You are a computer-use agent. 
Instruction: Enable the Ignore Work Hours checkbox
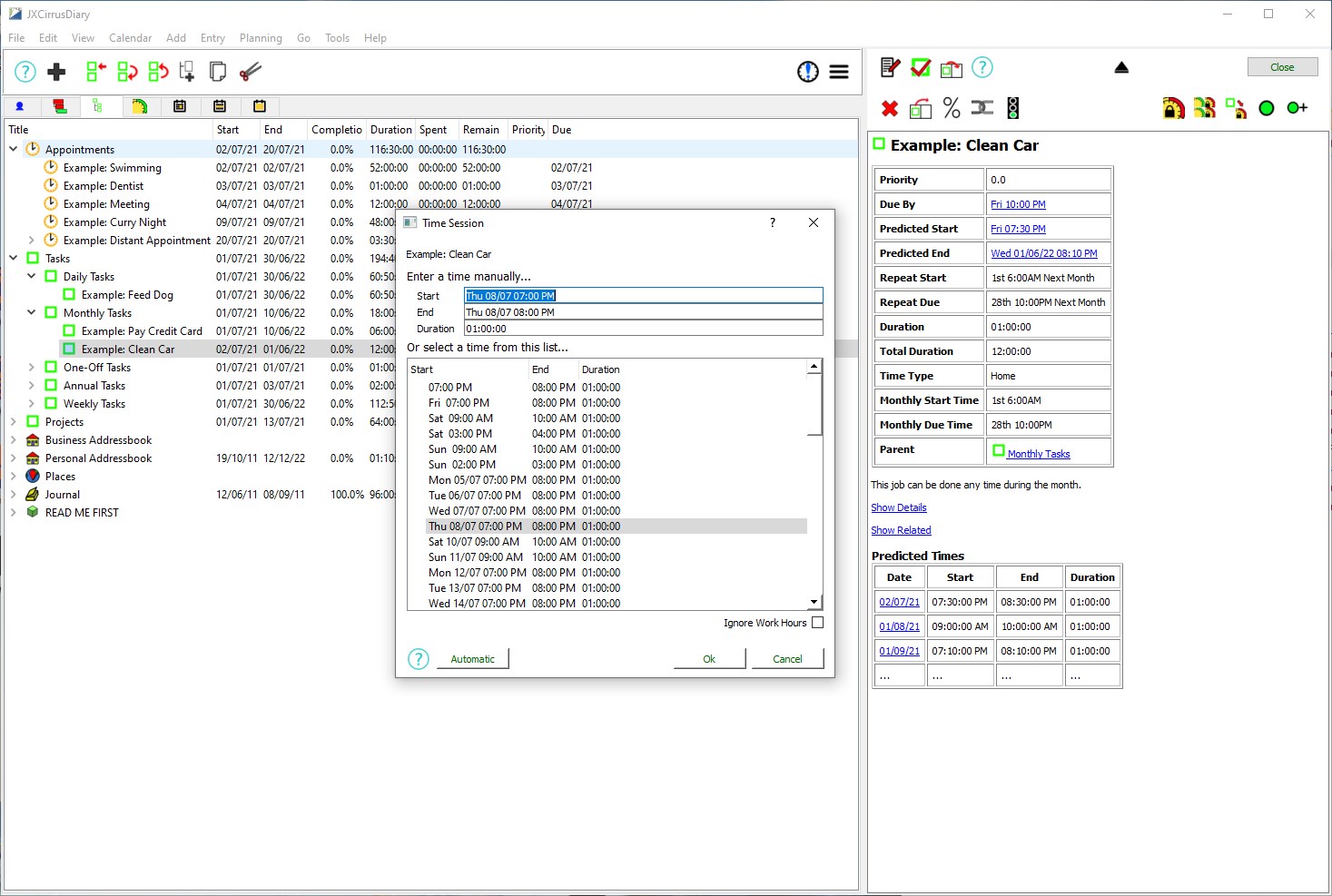(x=817, y=623)
